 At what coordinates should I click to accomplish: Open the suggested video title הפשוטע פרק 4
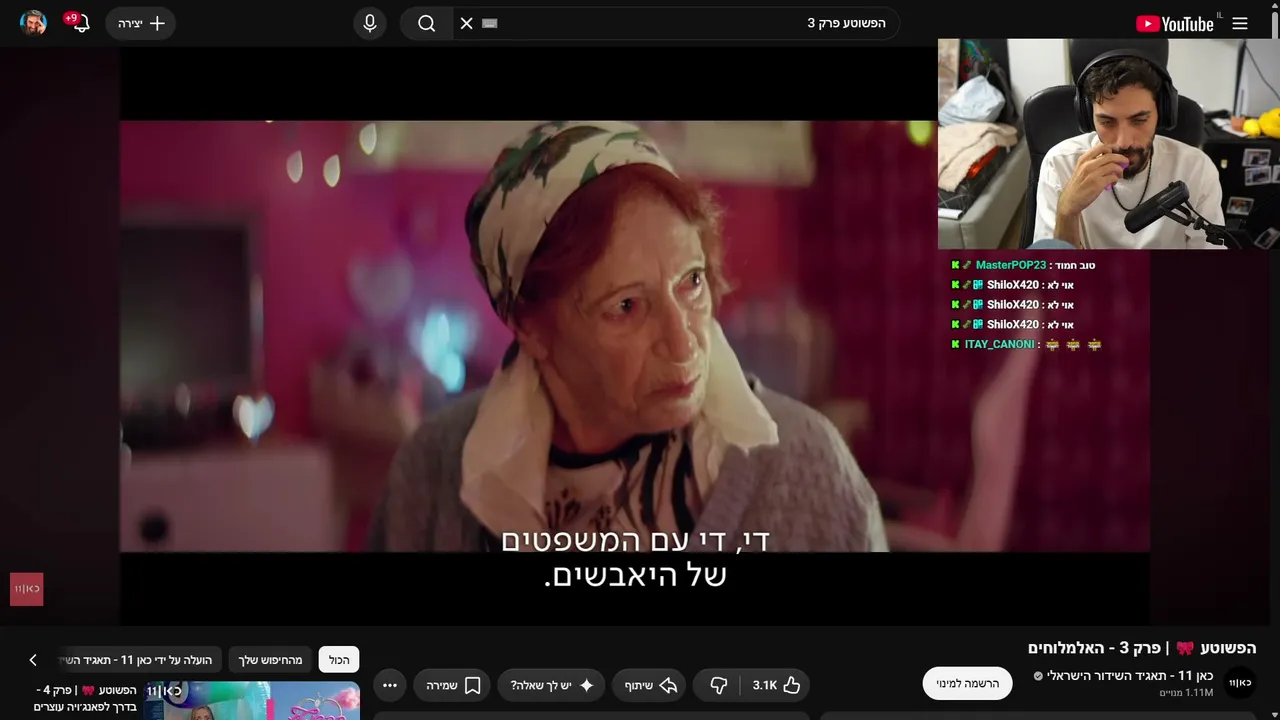click(x=85, y=698)
